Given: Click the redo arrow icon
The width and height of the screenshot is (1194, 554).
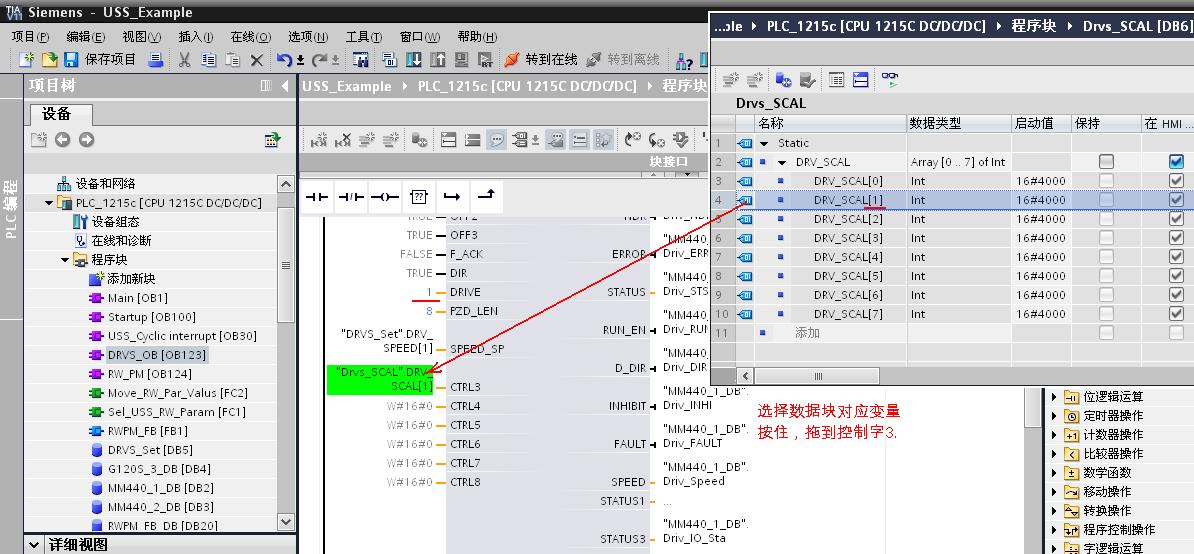Looking at the screenshot, I should tap(321, 59).
